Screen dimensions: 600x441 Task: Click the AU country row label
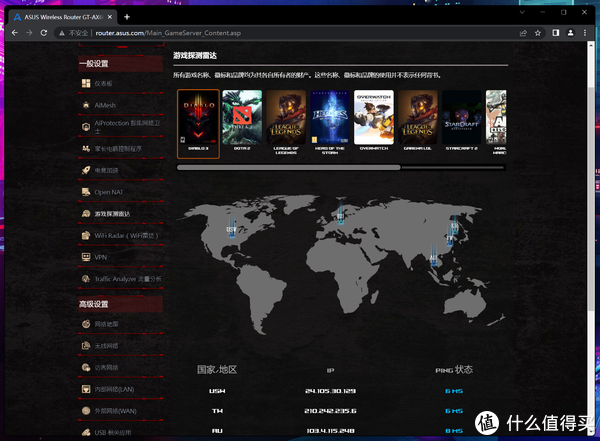(217, 431)
